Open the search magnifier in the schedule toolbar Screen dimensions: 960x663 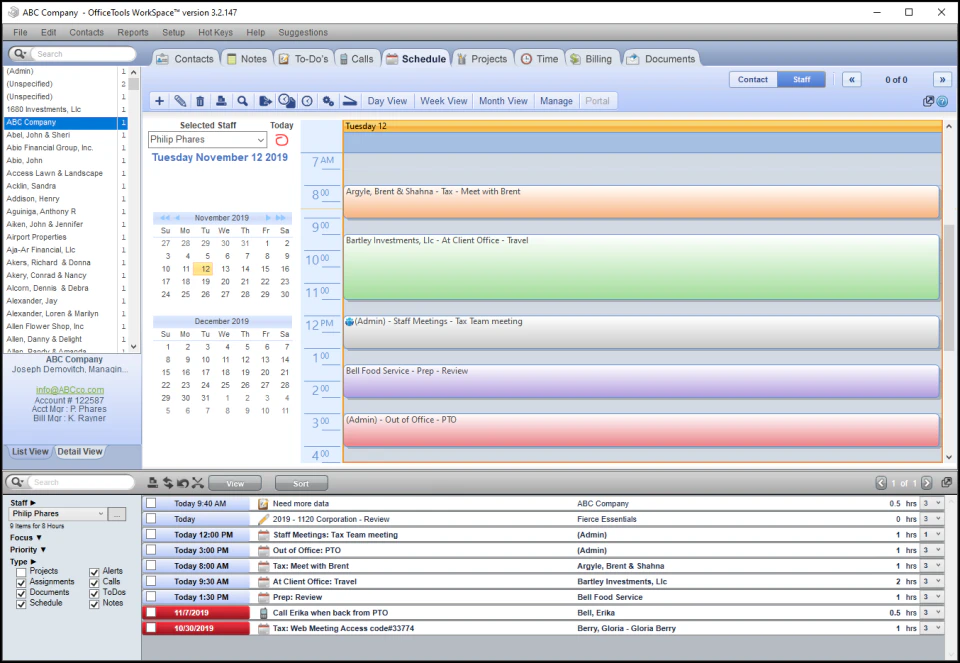click(x=243, y=100)
